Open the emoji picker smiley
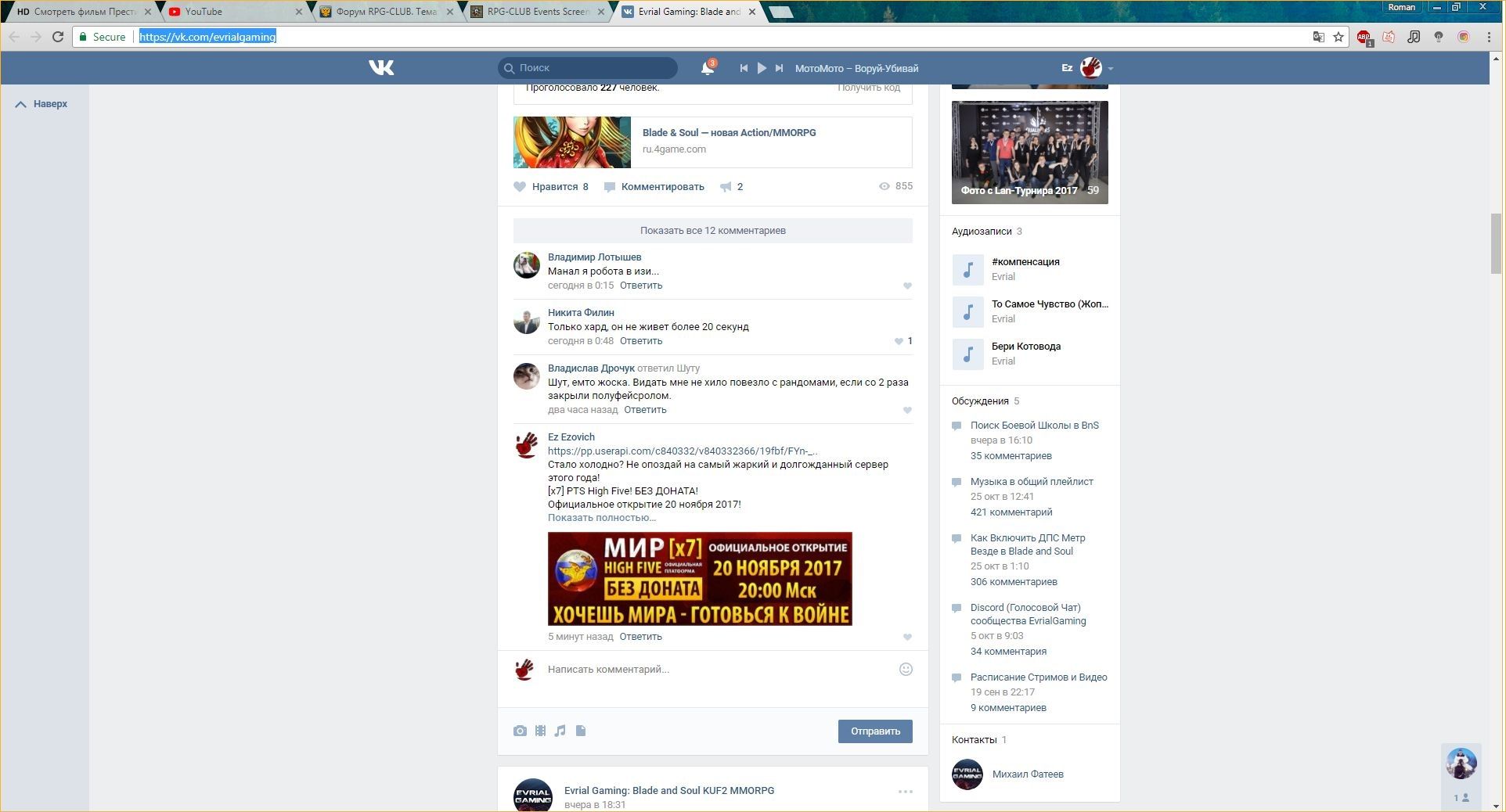The width and height of the screenshot is (1506, 812). pyautogui.click(x=906, y=670)
